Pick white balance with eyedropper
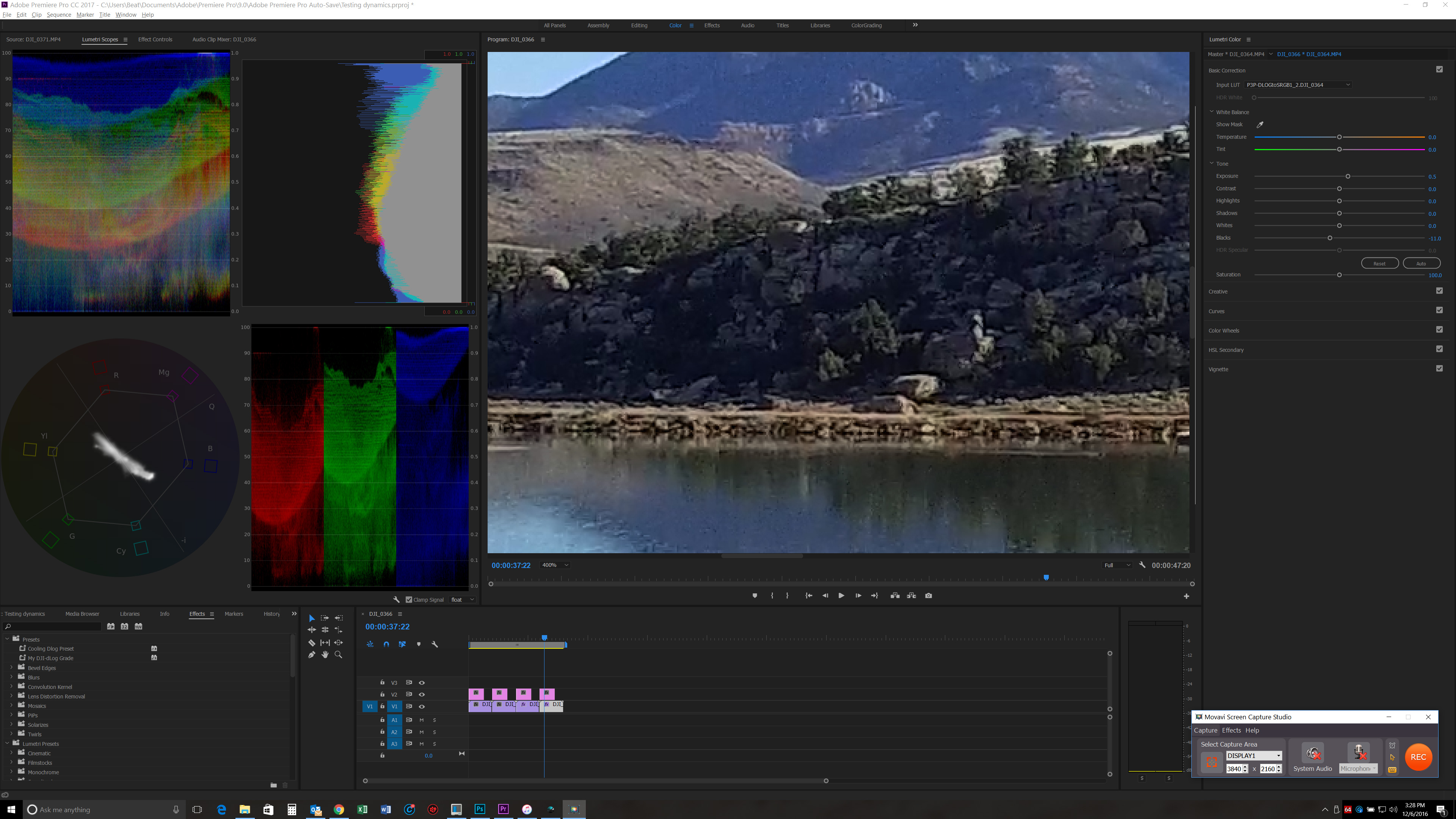The height and width of the screenshot is (819, 1456). tap(1260, 124)
